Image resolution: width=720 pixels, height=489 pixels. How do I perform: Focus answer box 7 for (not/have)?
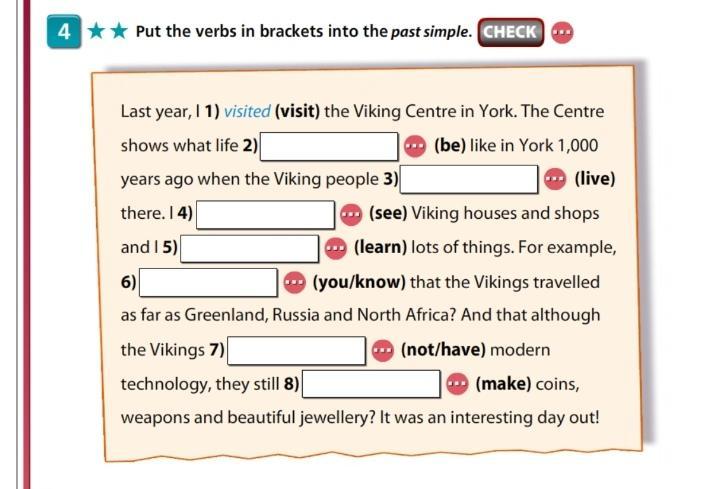click(297, 351)
